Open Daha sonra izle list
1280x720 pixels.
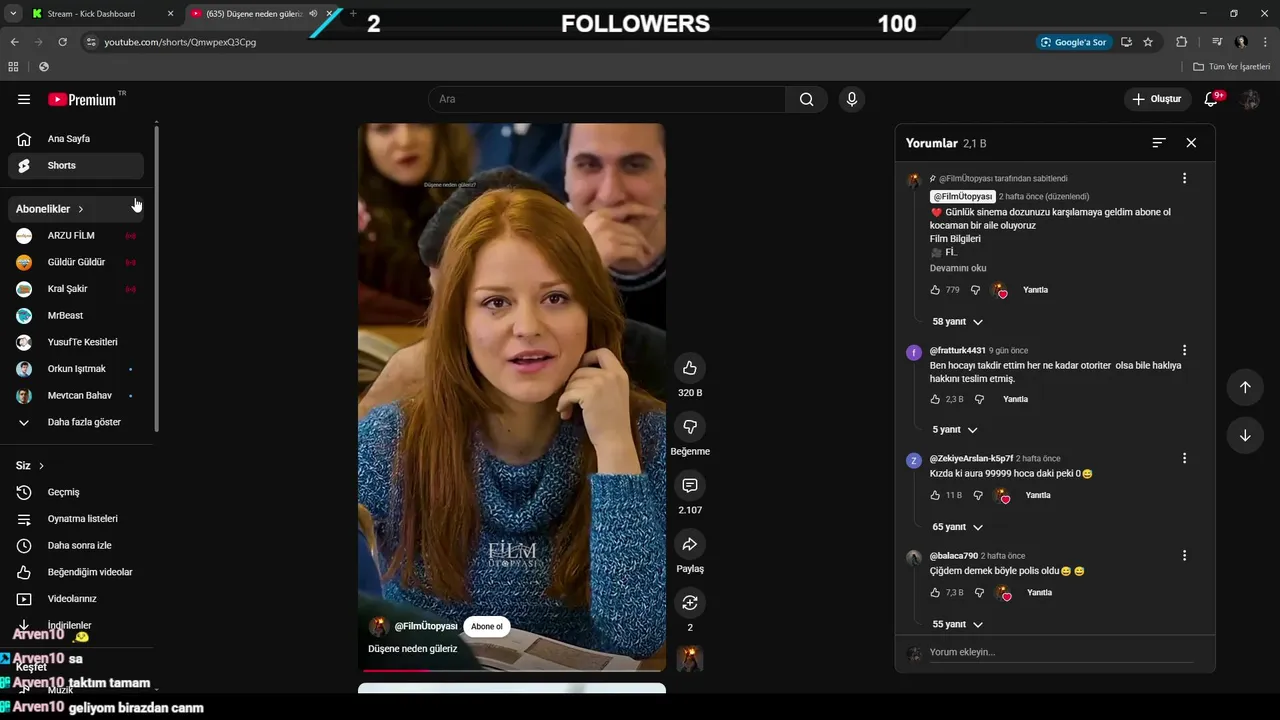[x=76, y=546]
